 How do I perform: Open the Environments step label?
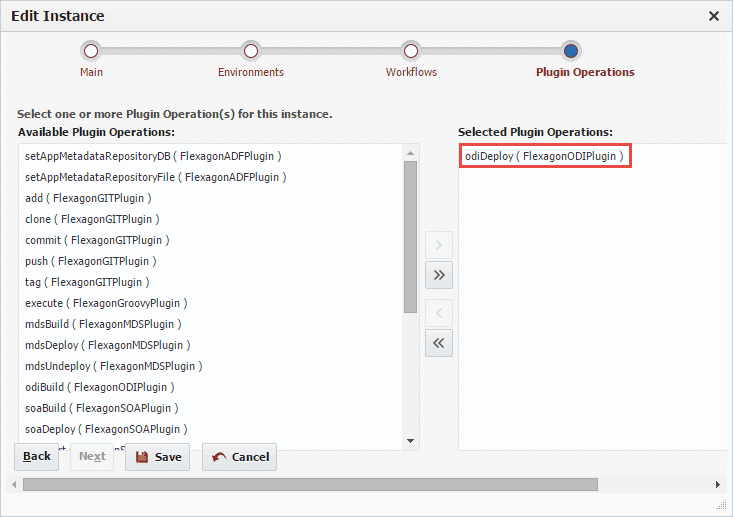click(251, 72)
